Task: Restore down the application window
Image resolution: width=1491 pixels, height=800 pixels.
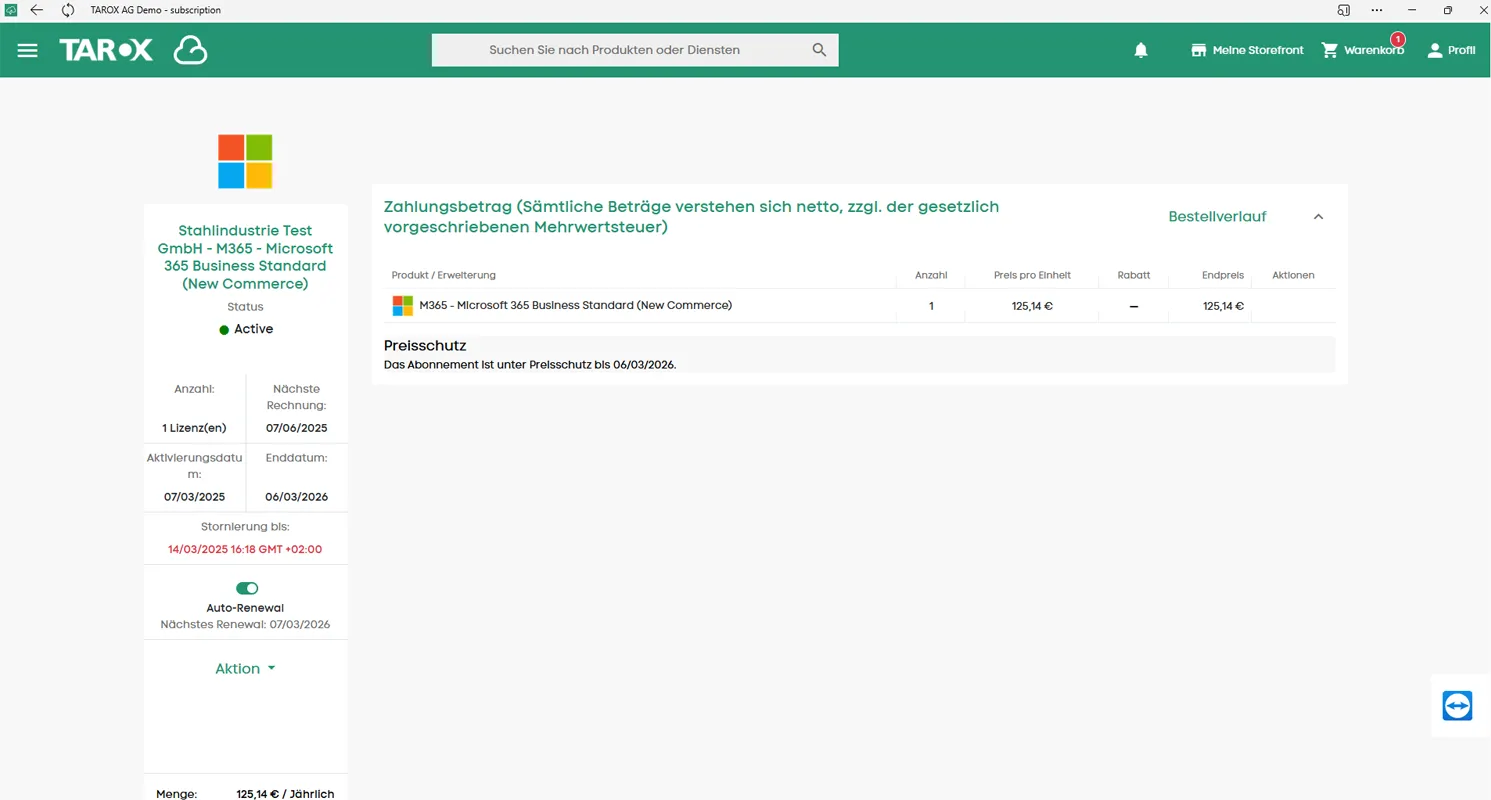Action: (x=1447, y=10)
